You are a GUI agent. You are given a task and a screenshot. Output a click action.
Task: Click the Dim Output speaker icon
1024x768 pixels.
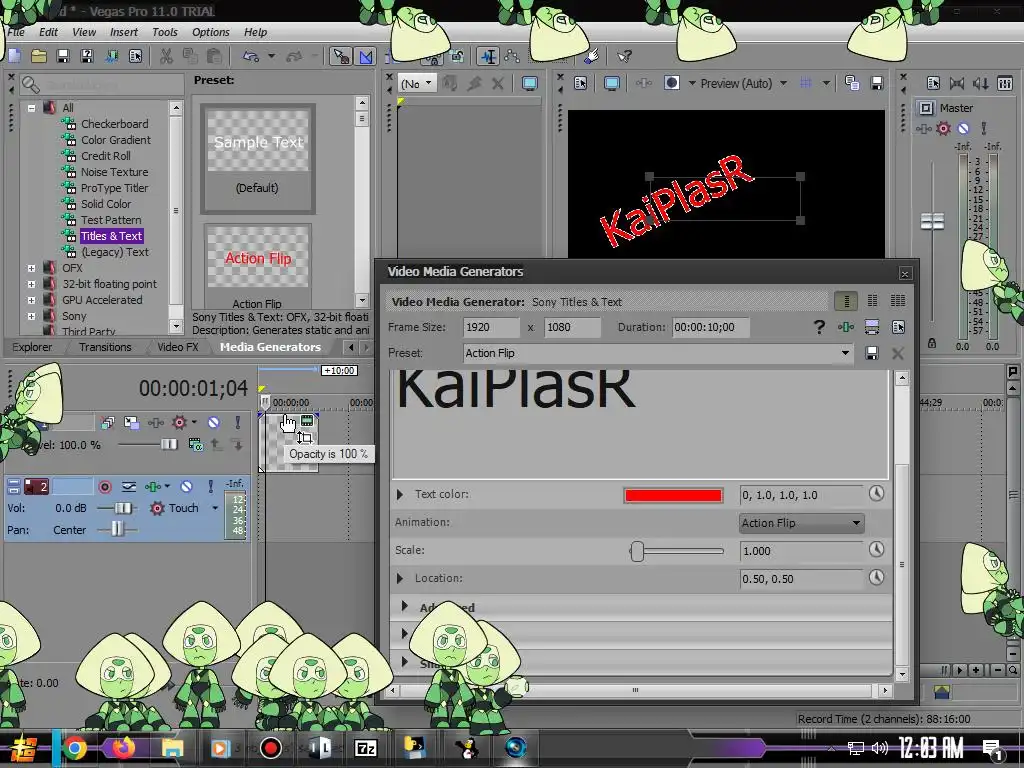980,83
